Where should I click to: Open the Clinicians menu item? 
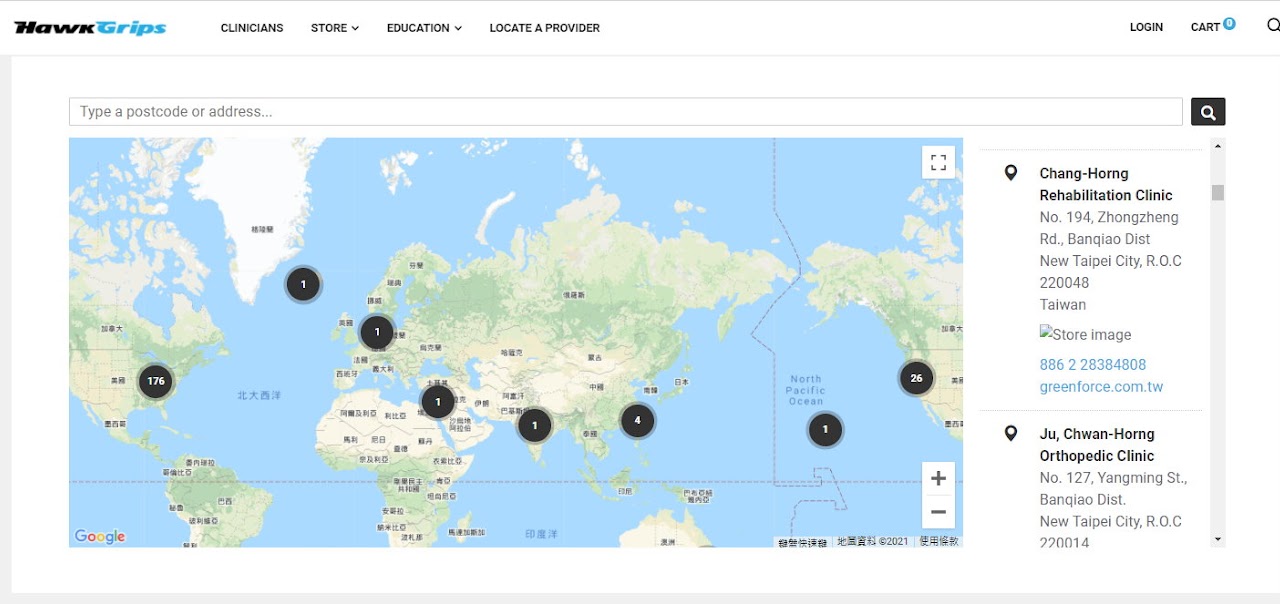point(252,28)
